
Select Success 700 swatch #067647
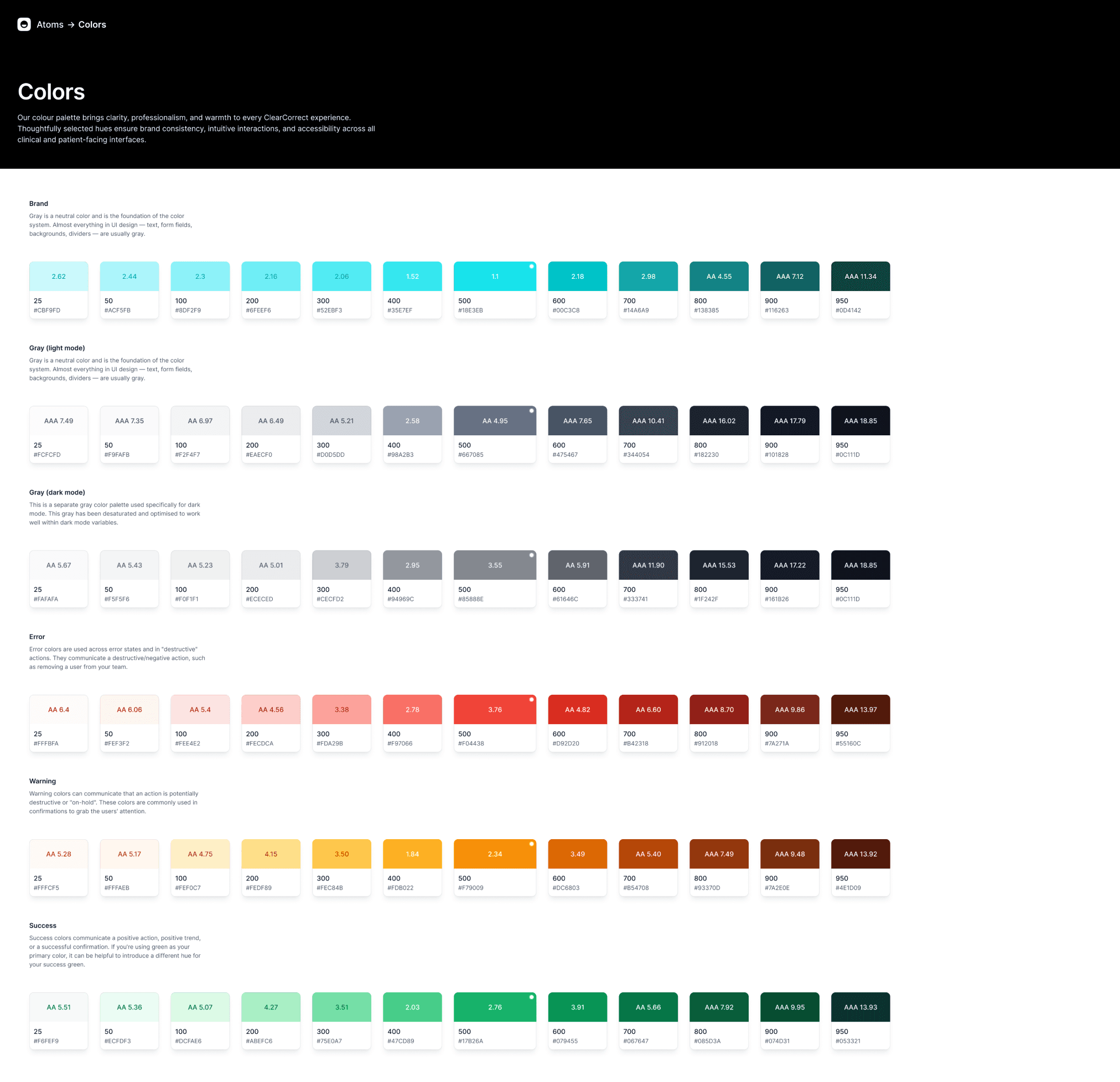pyautogui.click(x=648, y=1007)
